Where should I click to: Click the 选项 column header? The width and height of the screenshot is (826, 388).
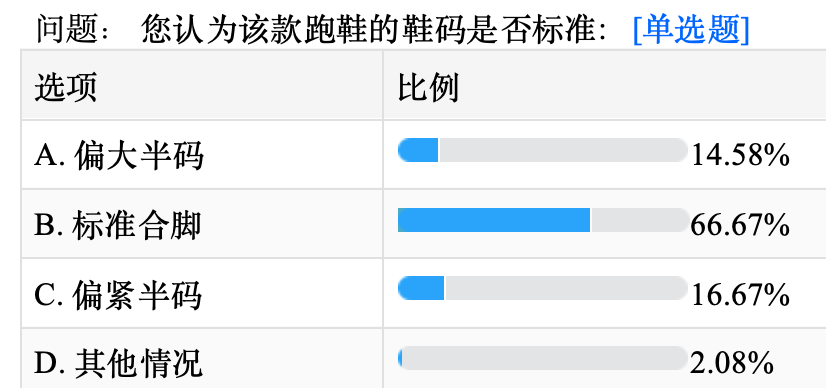point(65,87)
